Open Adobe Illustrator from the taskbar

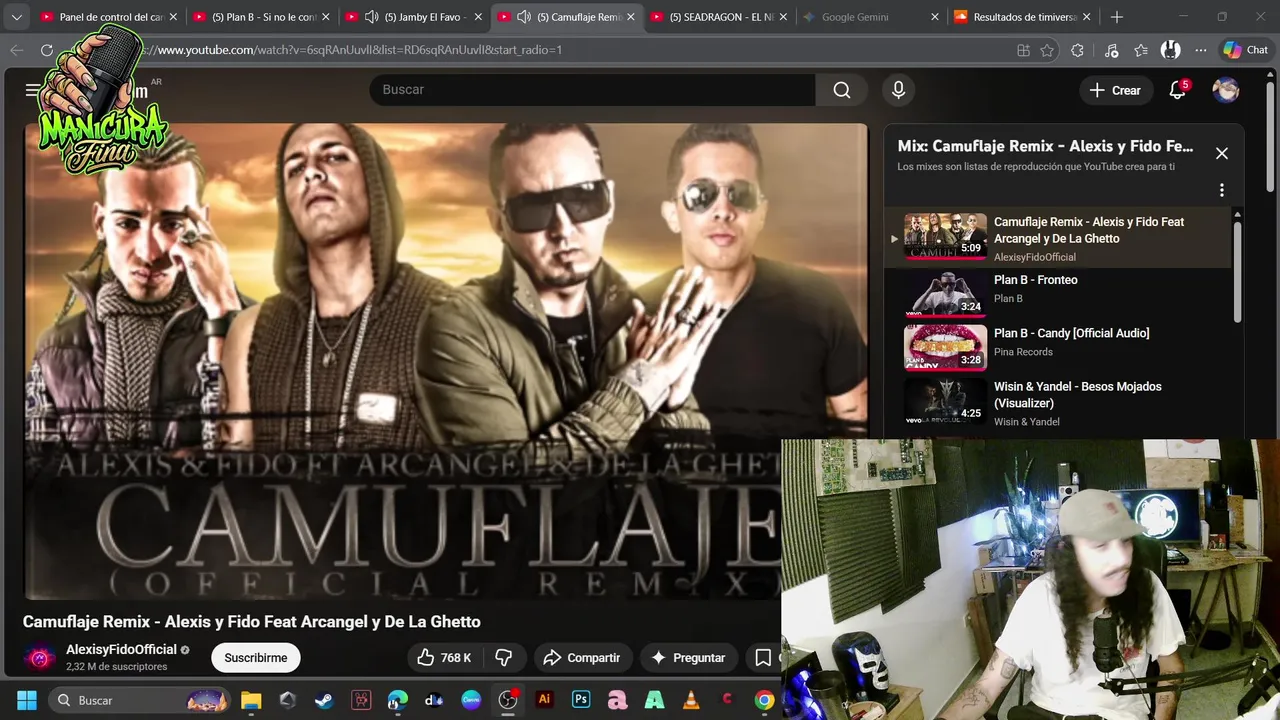pyautogui.click(x=544, y=700)
